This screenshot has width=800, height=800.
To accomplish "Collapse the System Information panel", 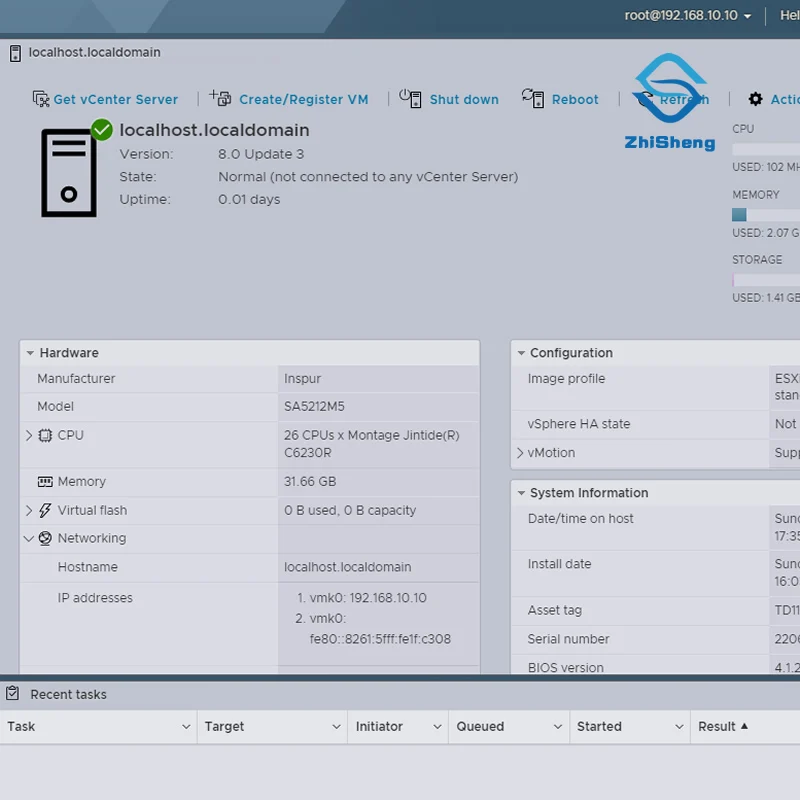I will pyautogui.click(x=520, y=493).
